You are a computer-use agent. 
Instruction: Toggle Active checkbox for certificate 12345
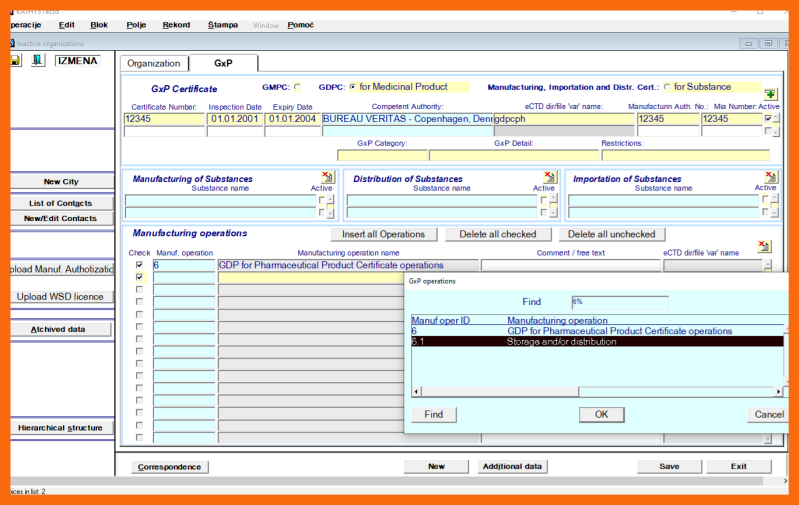(x=768, y=119)
